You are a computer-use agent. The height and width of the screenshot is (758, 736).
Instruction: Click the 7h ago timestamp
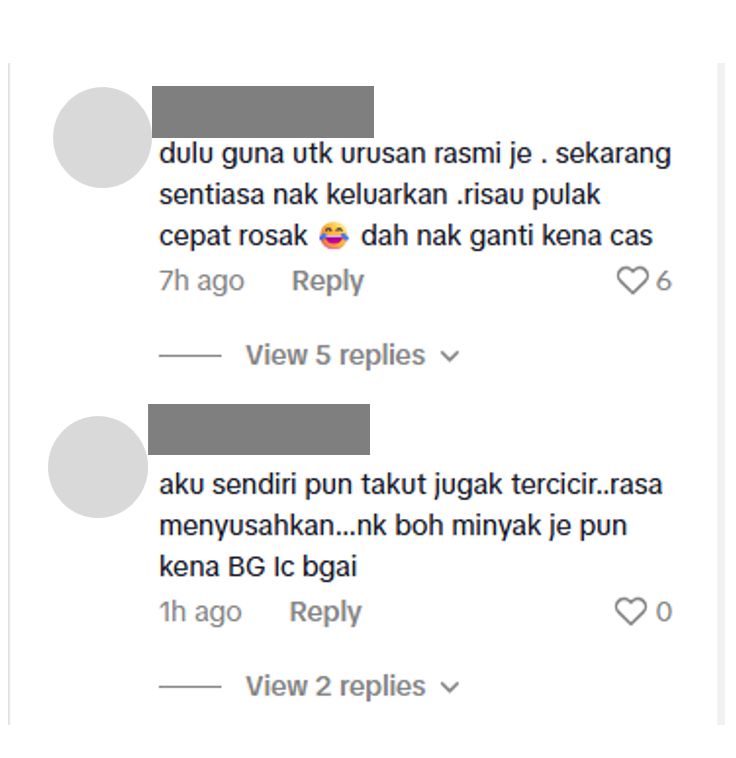click(202, 281)
